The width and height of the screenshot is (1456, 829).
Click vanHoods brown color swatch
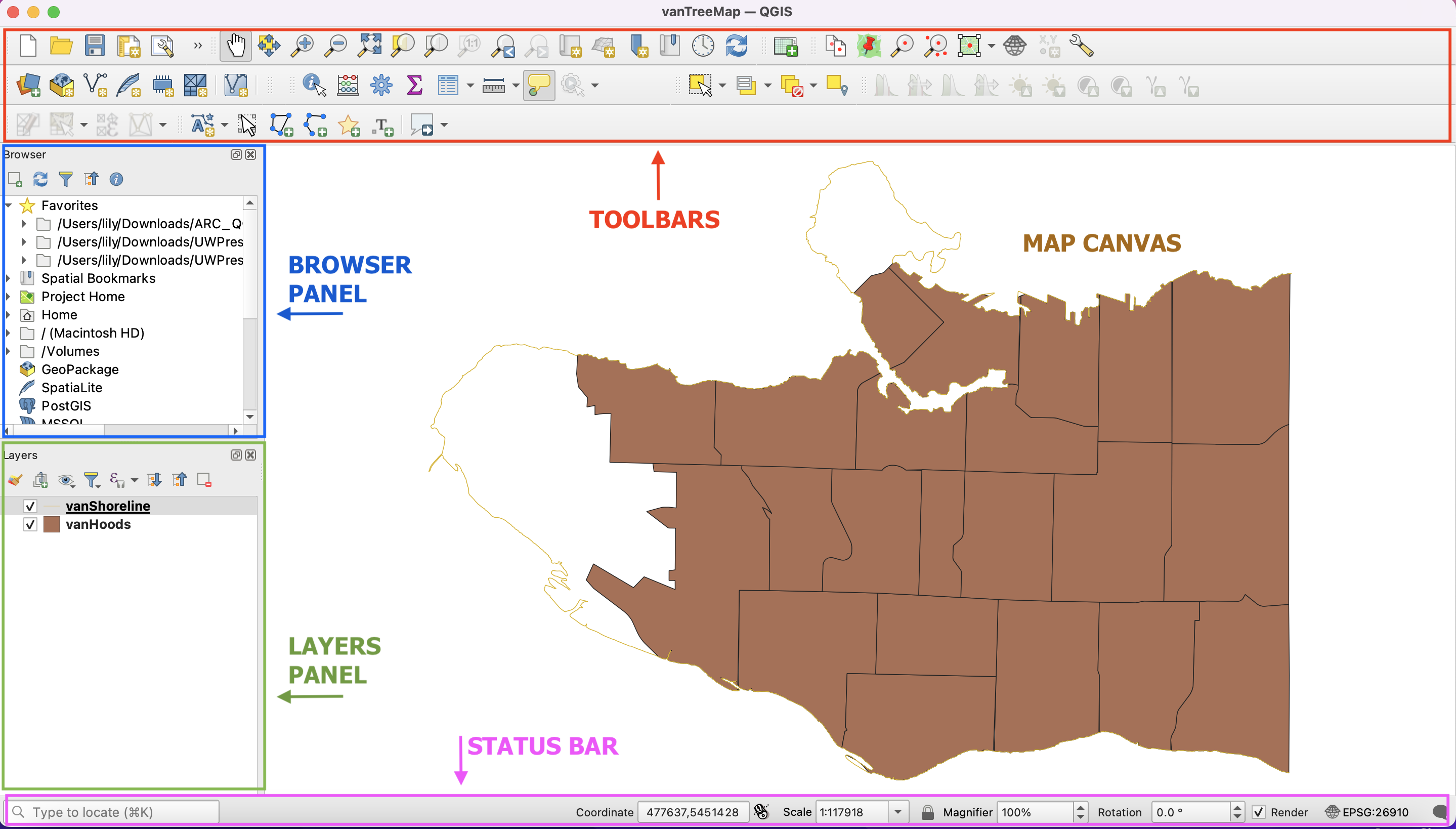click(52, 524)
